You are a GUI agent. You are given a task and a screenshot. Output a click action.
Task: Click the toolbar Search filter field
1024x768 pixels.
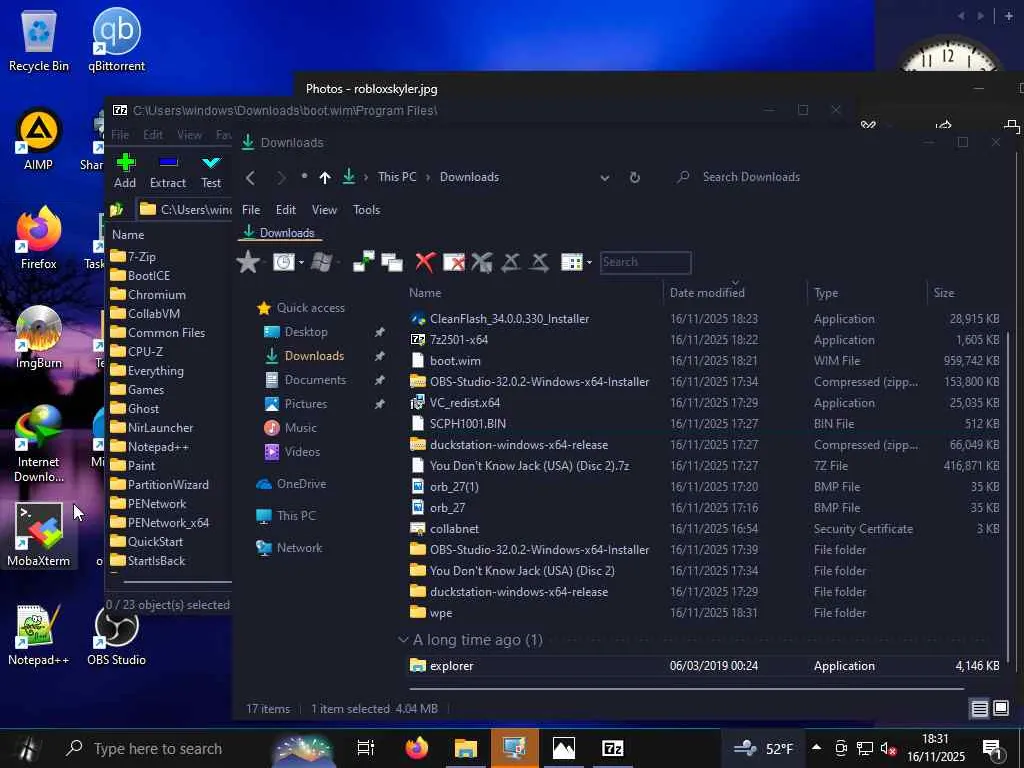tap(645, 262)
